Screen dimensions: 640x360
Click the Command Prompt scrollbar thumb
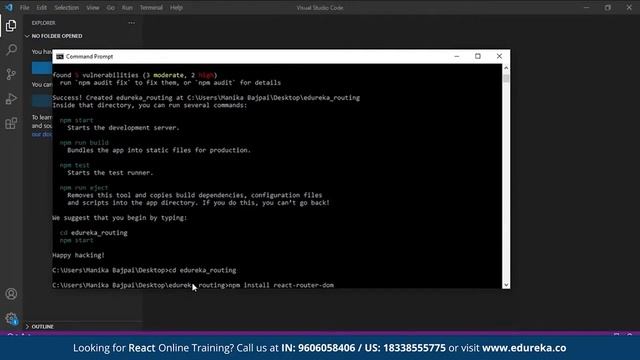(x=506, y=78)
